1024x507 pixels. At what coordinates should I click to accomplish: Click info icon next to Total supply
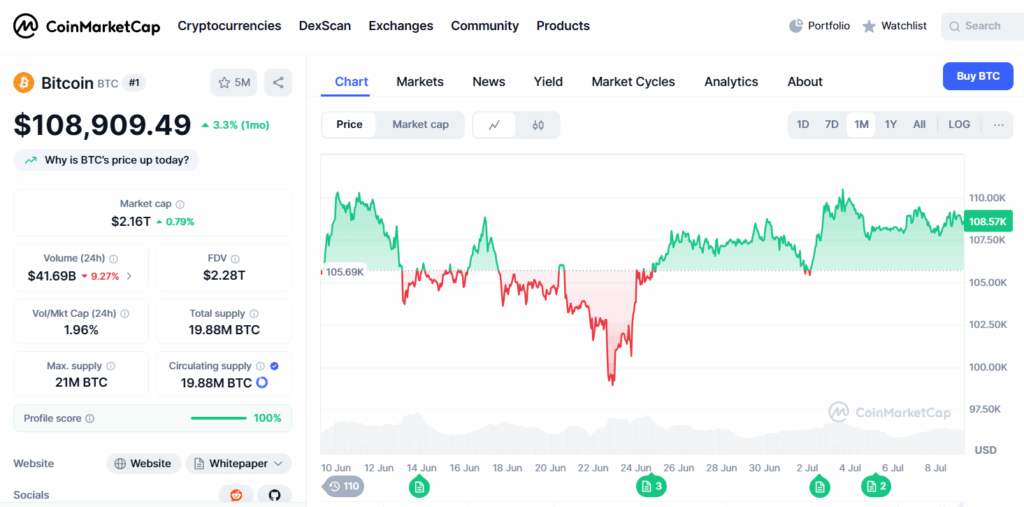click(x=254, y=314)
